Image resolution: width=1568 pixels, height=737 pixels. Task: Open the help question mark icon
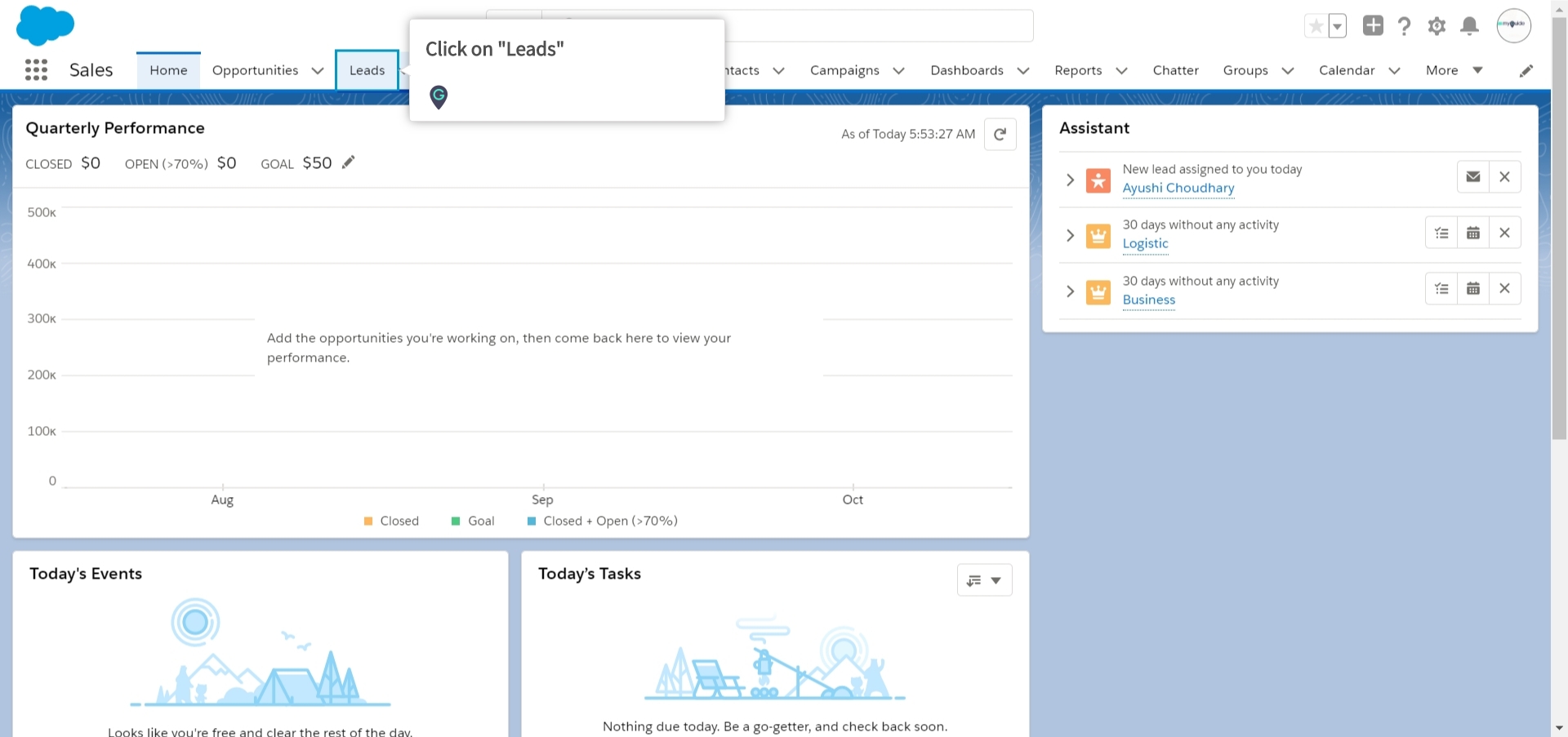tap(1404, 26)
